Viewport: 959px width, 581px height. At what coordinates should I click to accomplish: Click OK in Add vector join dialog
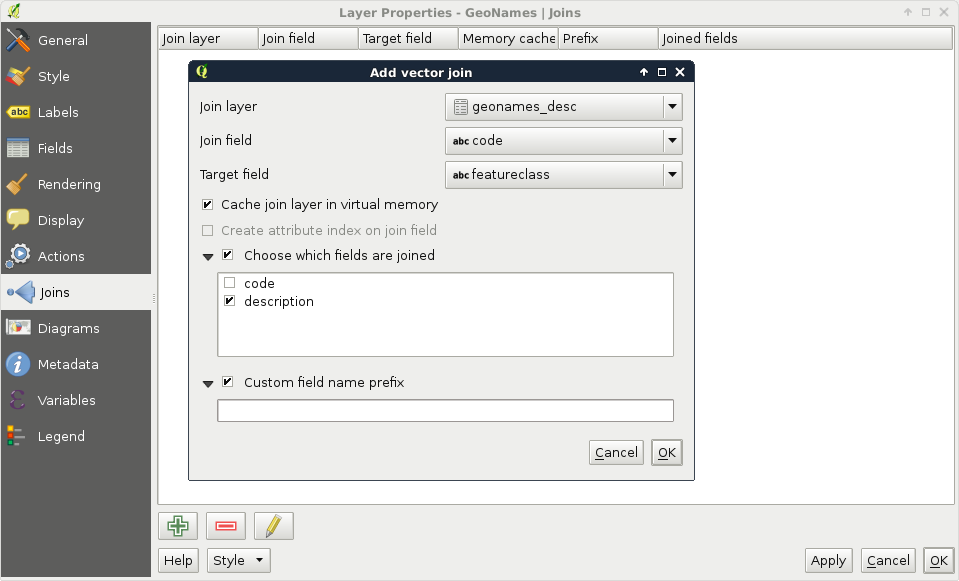tap(667, 453)
